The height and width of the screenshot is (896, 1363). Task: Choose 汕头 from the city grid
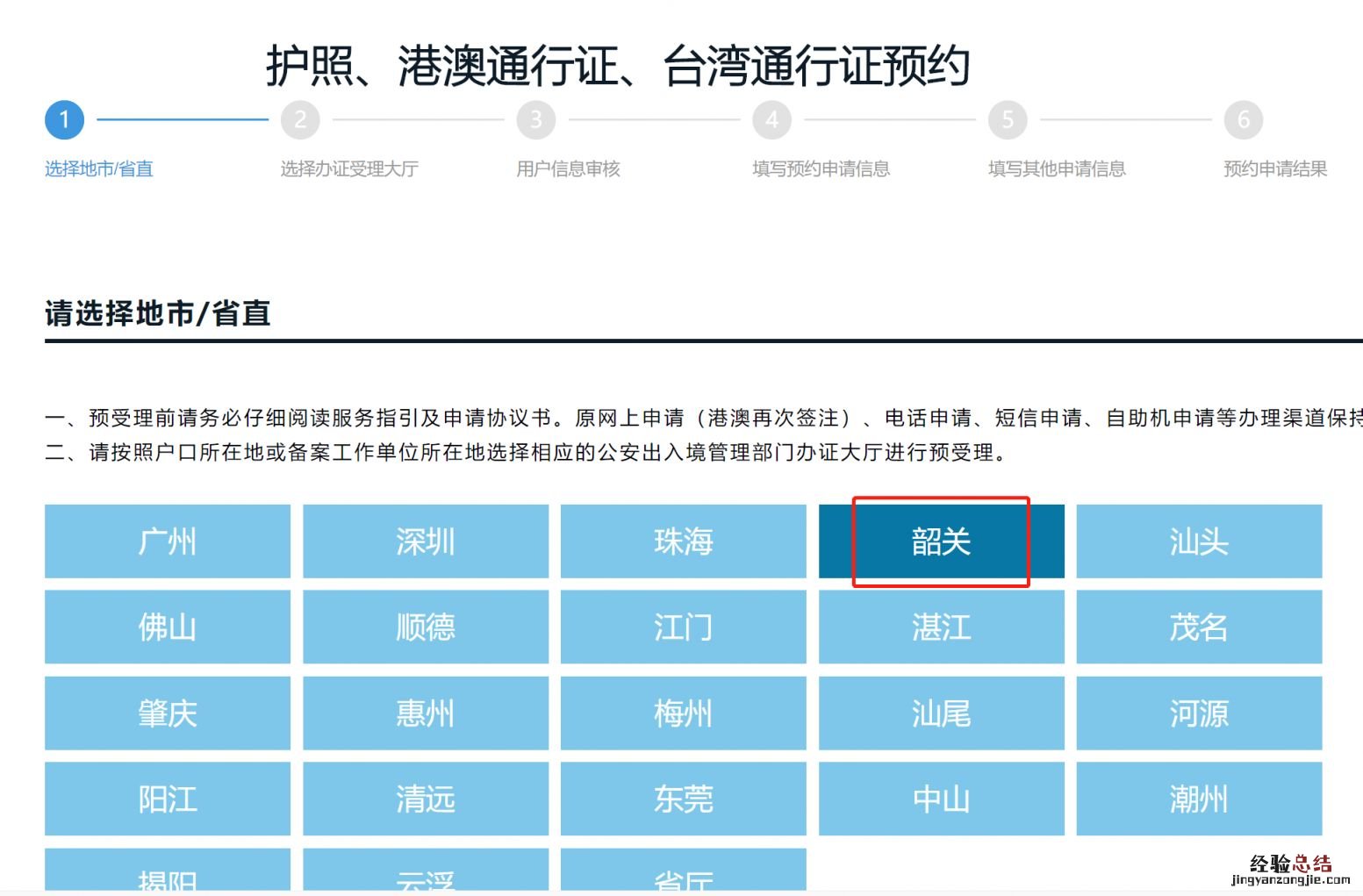1199,541
